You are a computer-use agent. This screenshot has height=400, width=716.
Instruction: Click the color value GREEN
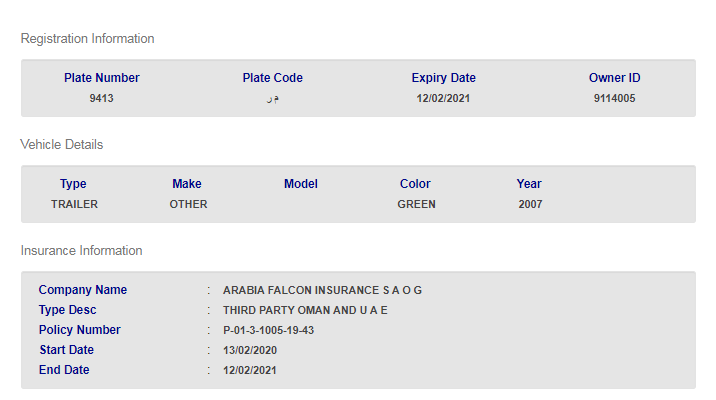pyautogui.click(x=416, y=204)
